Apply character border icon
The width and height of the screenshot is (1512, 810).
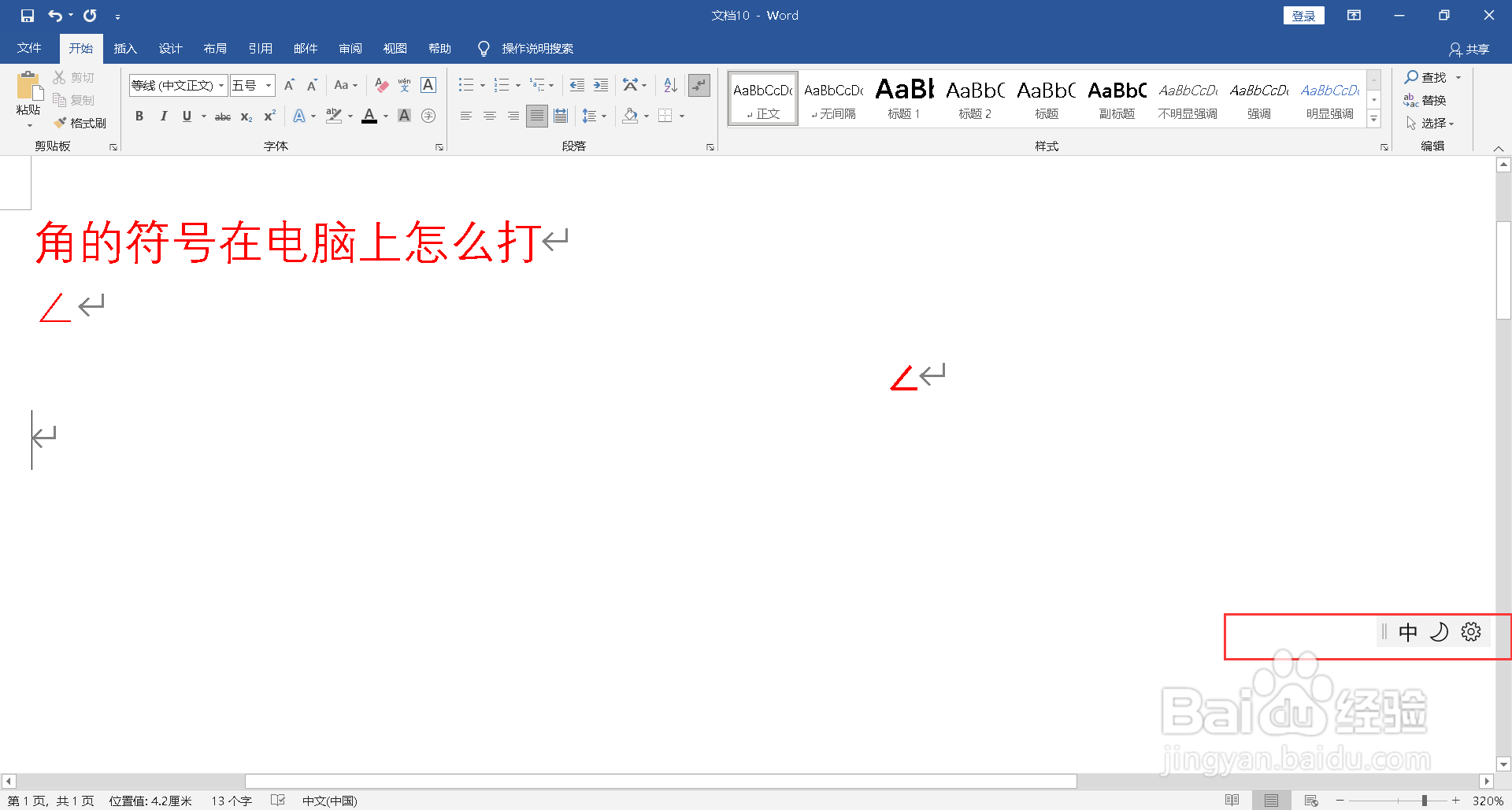point(428,85)
